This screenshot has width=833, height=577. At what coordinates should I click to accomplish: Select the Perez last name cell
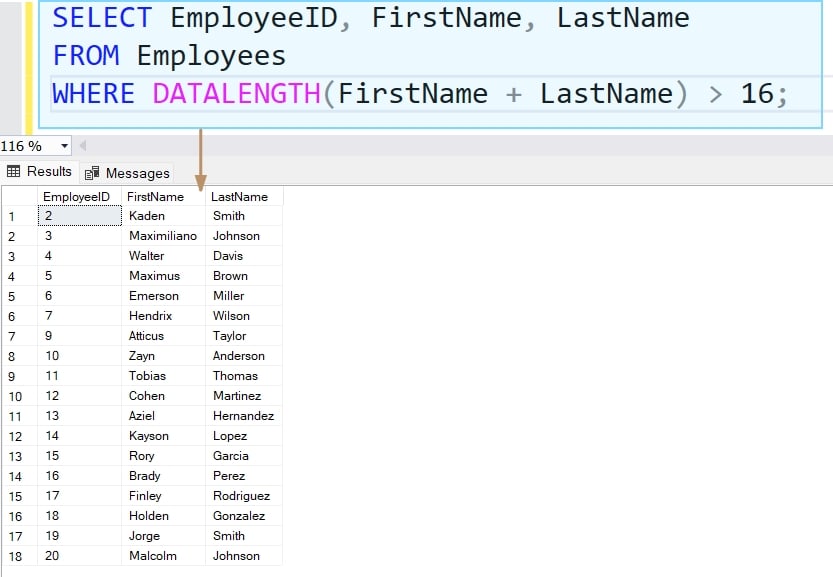pyautogui.click(x=244, y=476)
